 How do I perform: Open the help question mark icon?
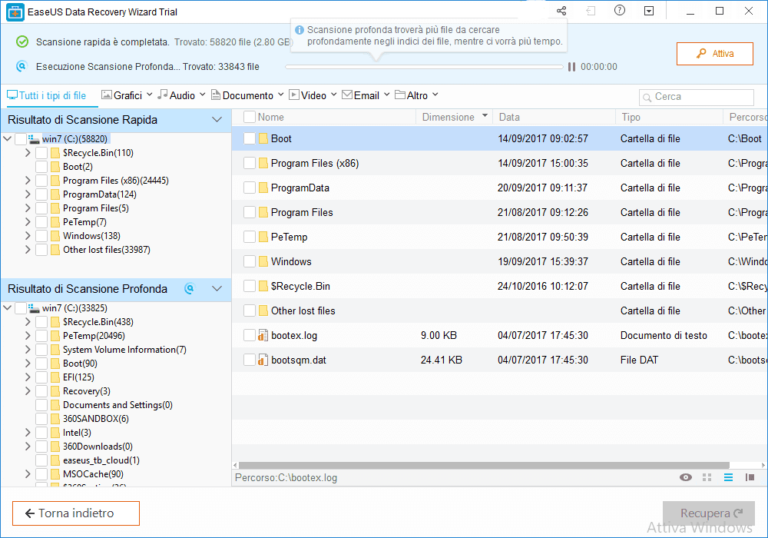(x=620, y=11)
